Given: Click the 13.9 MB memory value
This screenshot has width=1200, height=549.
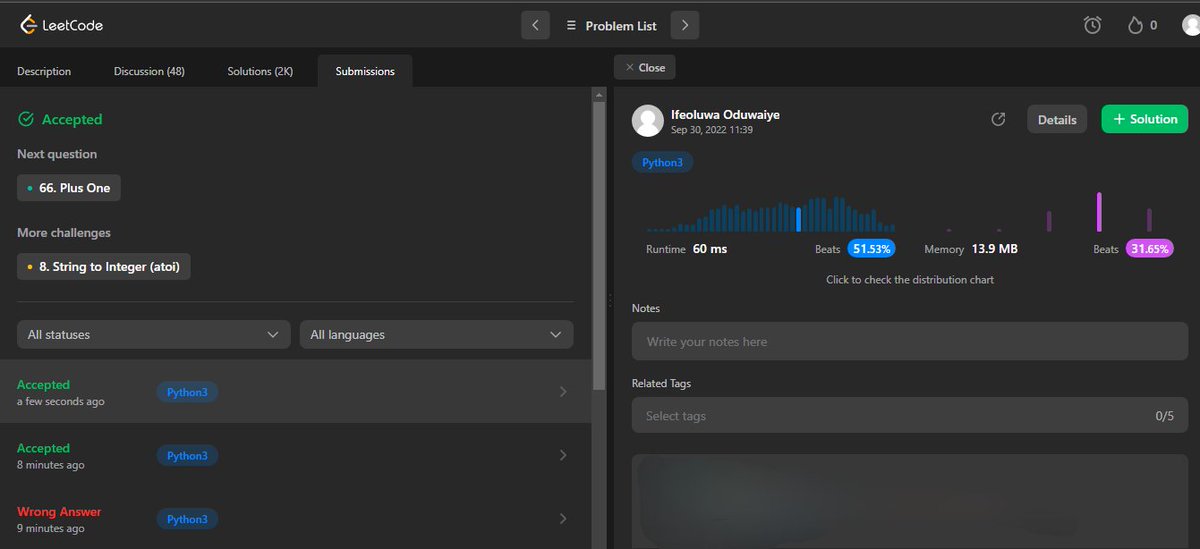Looking at the screenshot, I should 994,249.
